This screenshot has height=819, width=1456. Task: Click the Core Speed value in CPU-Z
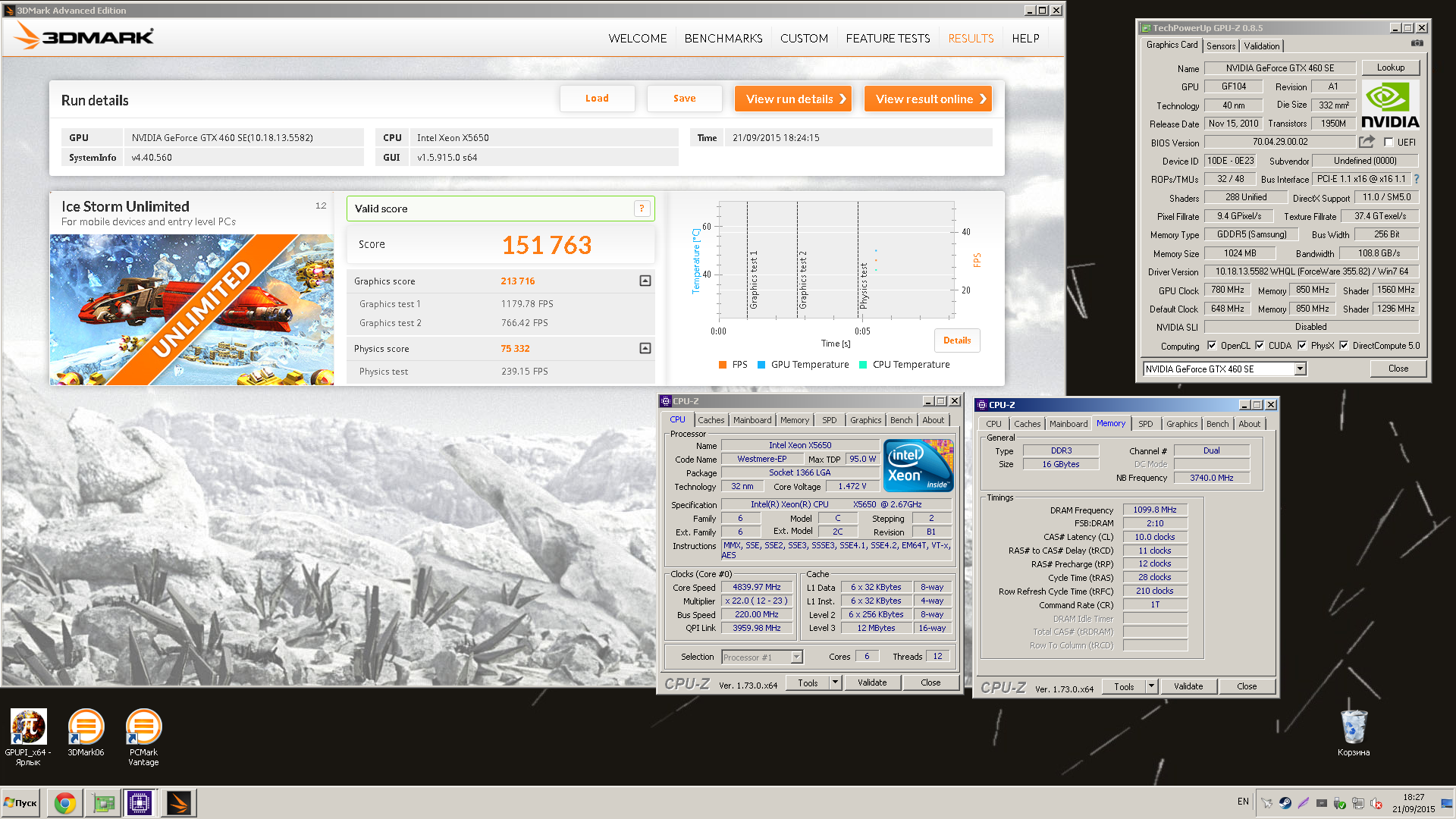(757, 587)
